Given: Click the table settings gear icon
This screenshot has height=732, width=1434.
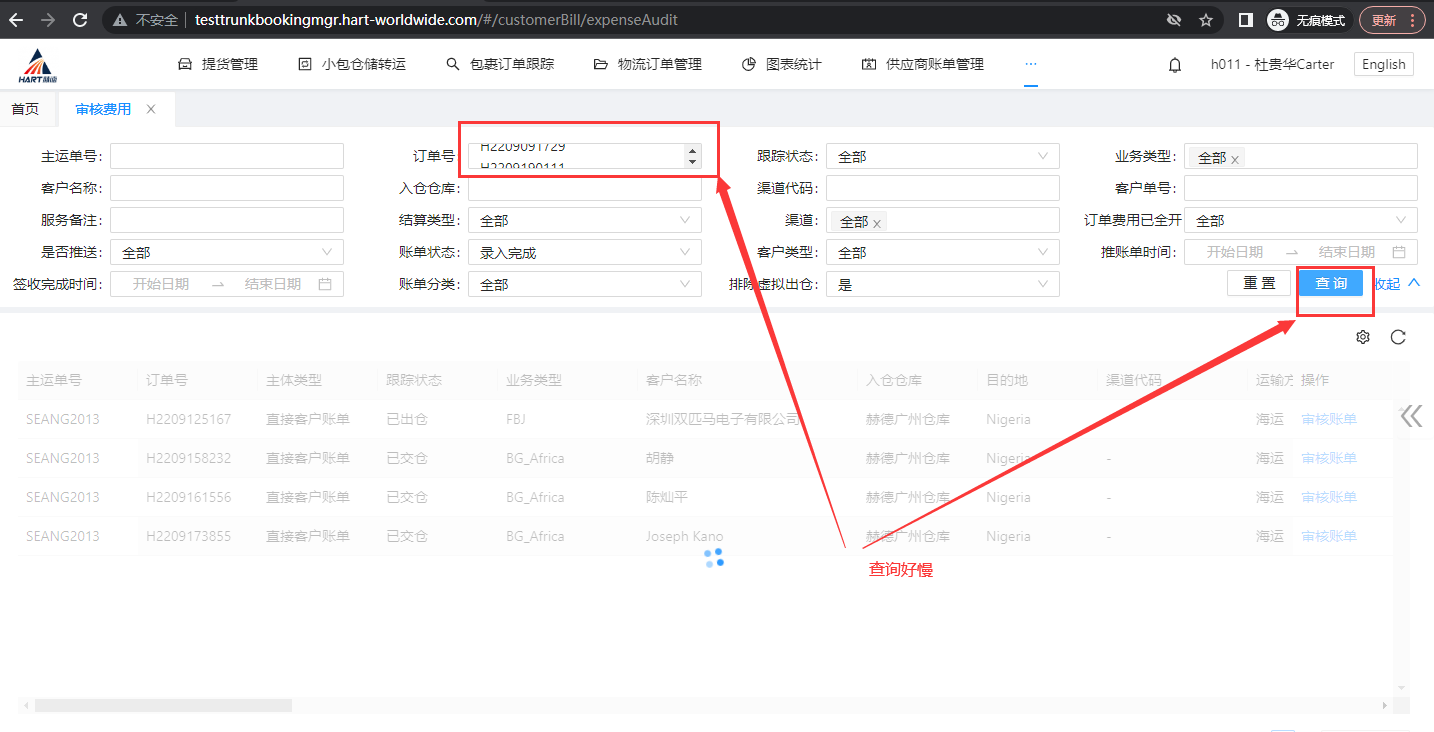Looking at the screenshot, I should coord(1362,337).
